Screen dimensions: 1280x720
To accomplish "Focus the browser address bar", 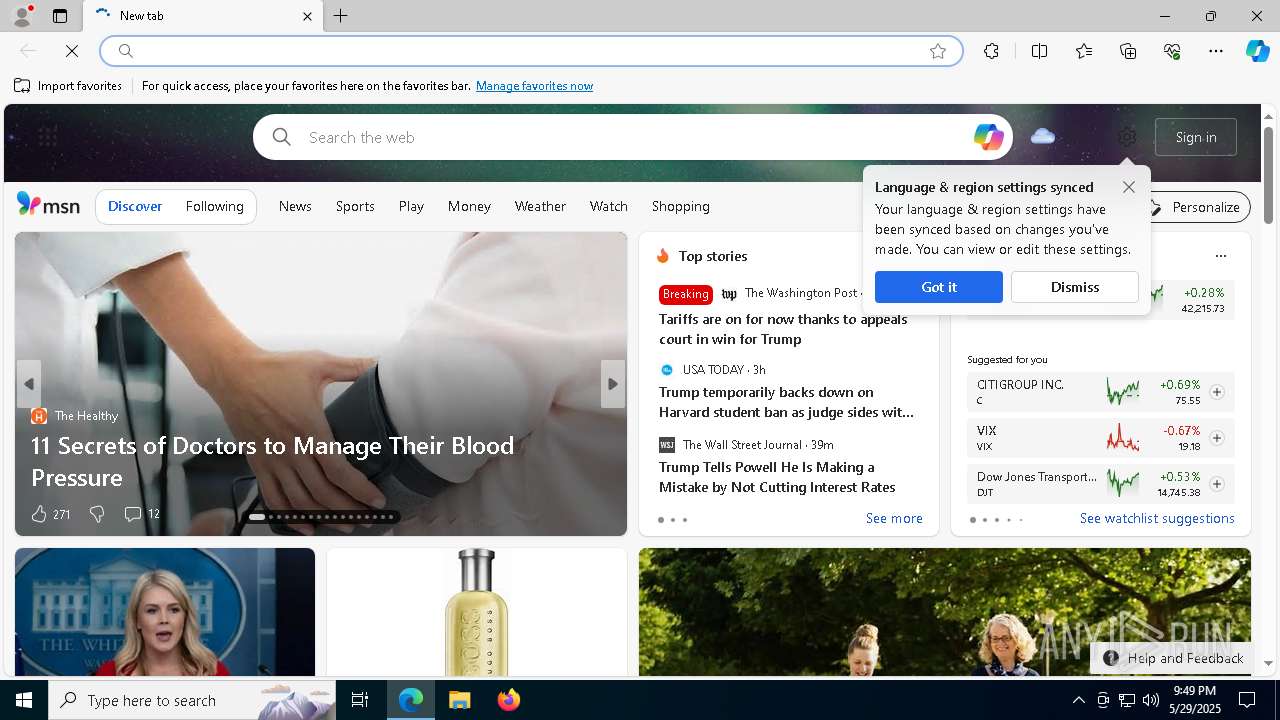I will click(x=530, y=51).
